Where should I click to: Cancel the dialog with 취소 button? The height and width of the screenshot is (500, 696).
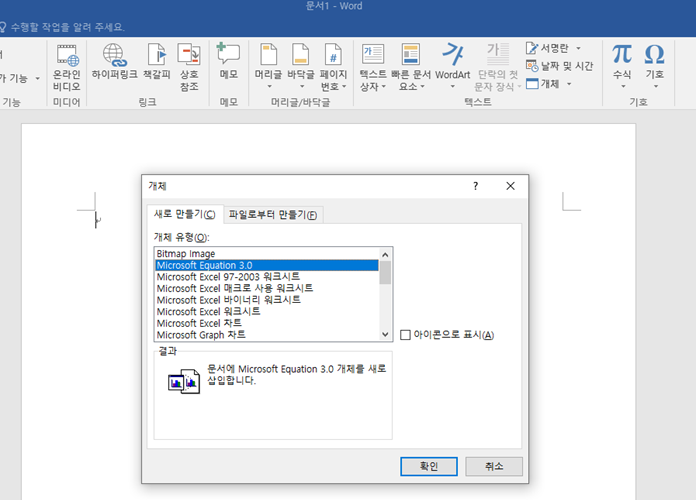pyautogui.click(x=494, y=466)
